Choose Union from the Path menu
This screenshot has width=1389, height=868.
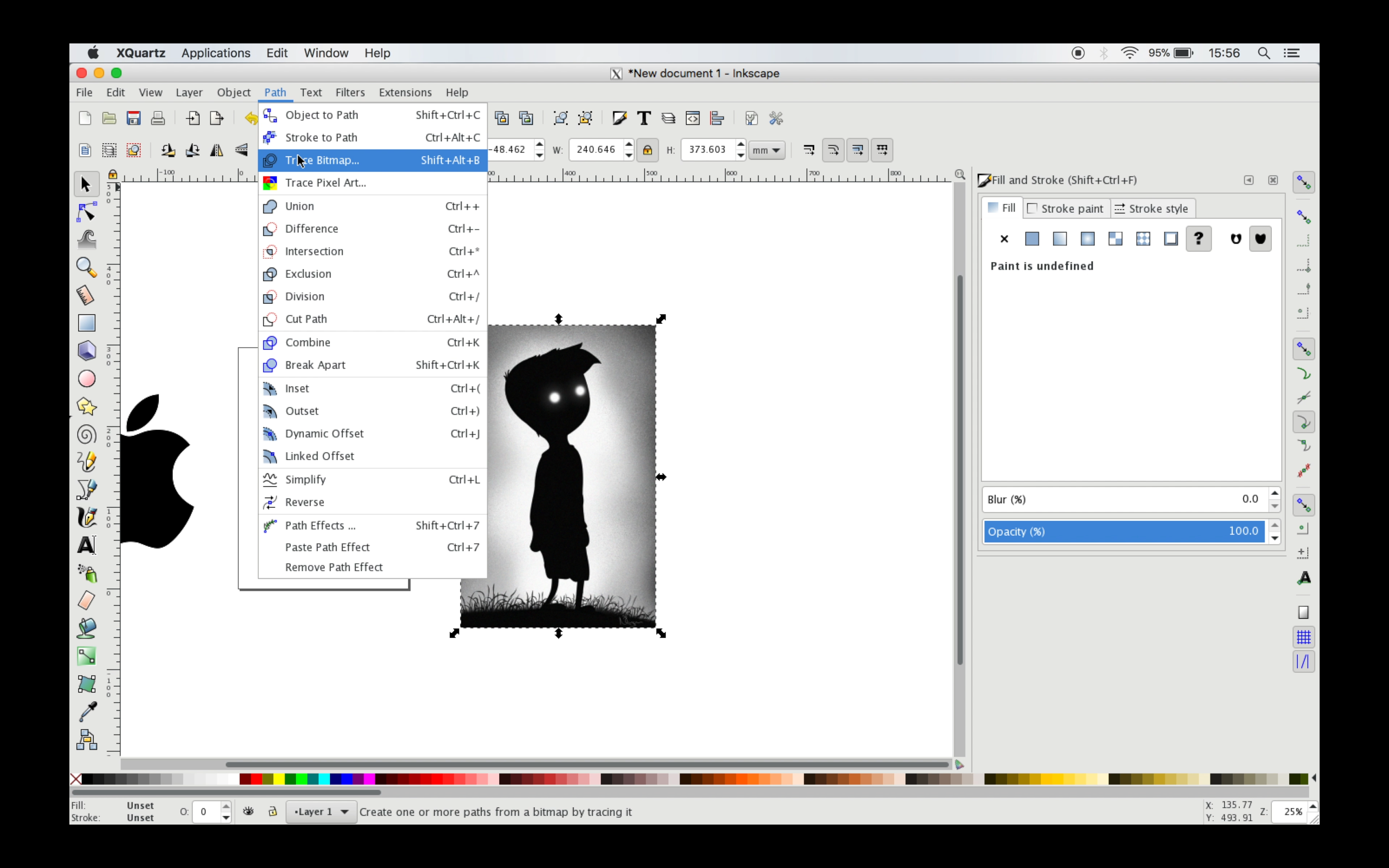pos(372,206)
